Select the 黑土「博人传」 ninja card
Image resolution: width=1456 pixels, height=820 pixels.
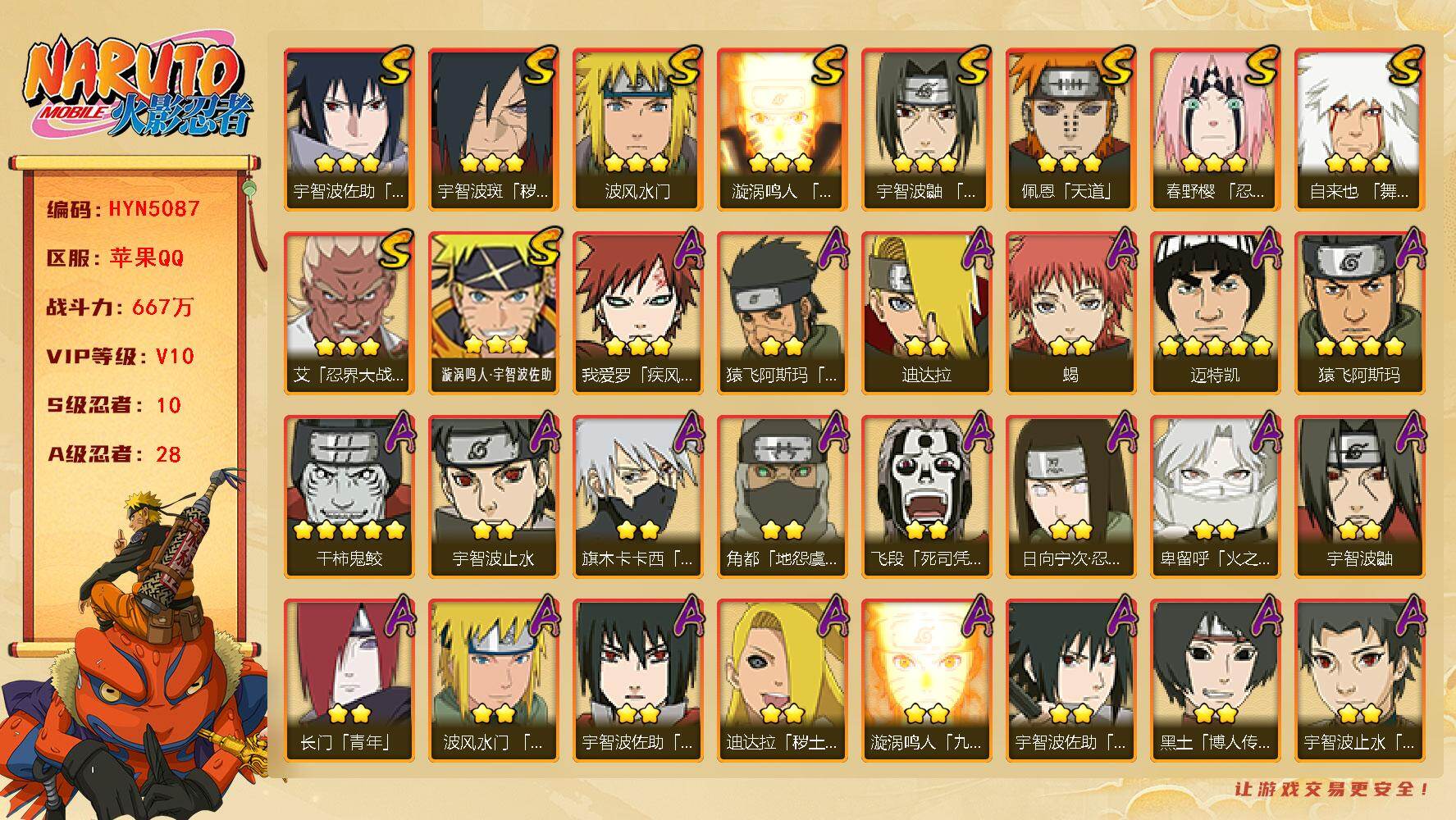tap(1215, 681)
